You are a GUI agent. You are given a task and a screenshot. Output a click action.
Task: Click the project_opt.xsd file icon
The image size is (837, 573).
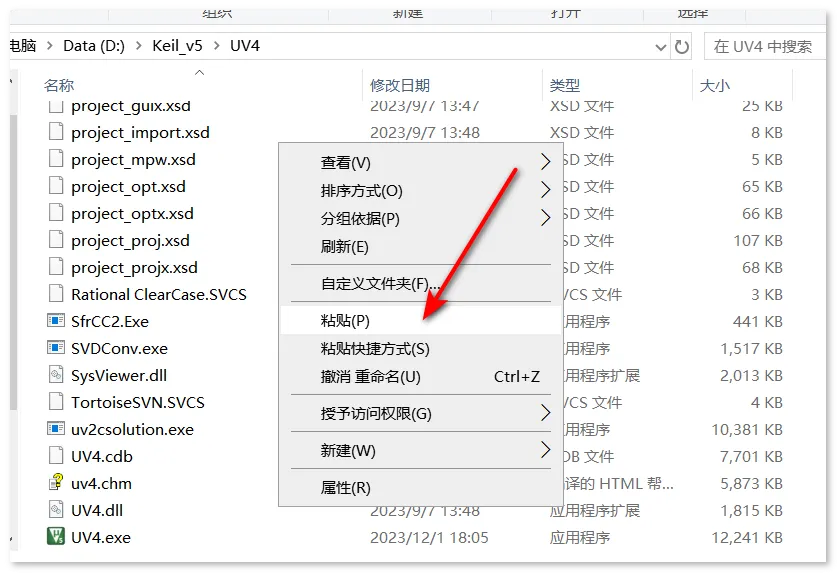pos(56,186)
